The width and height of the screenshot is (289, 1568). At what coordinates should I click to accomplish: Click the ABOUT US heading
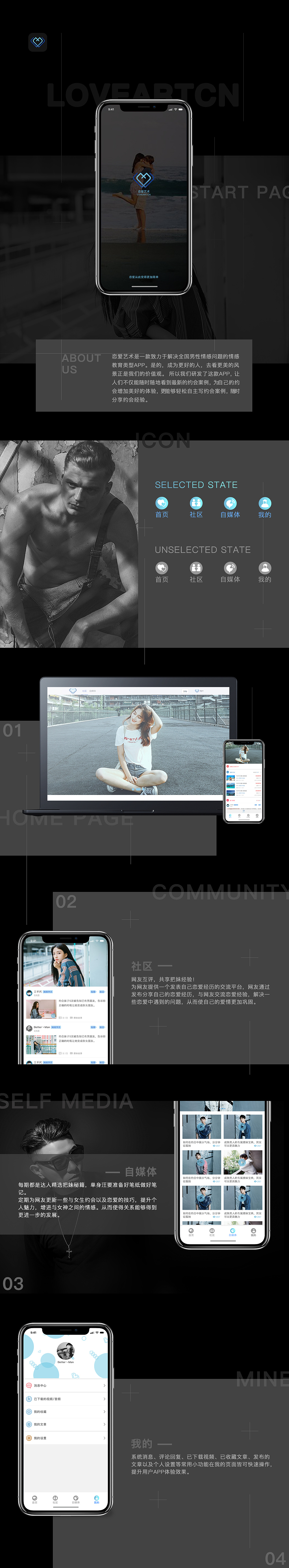[81, 364]
